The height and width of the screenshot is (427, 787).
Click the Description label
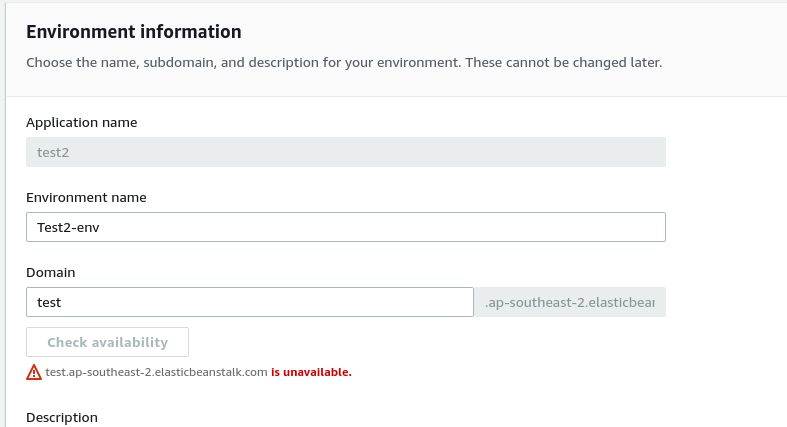[62, 417]
